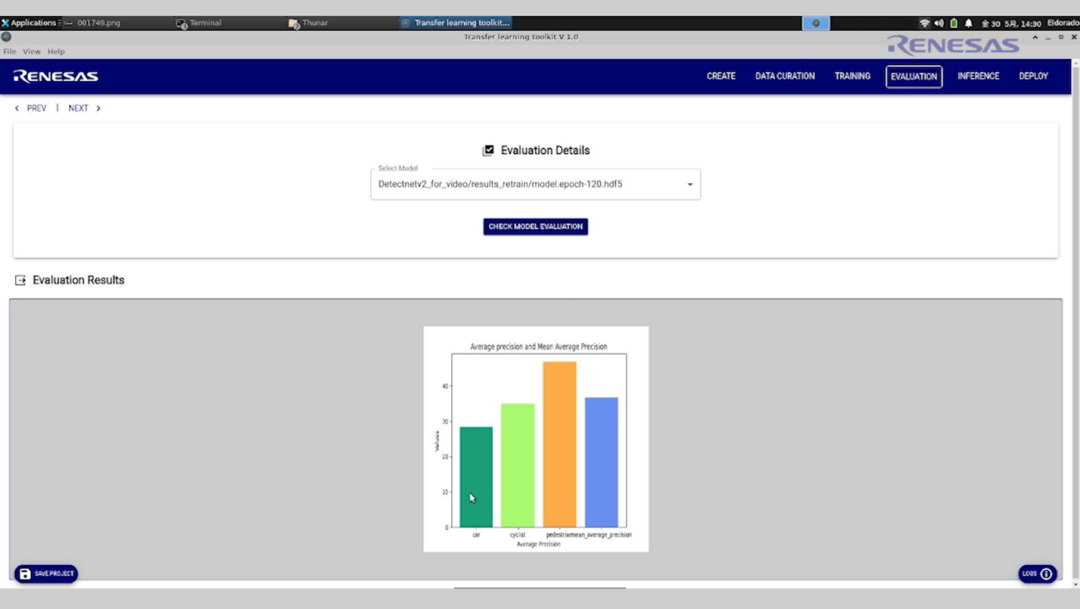The width and height of the screenshot is (1080, 609).
Task: Click the Renesas logo in the blue header
Action: (x=56, y=76)
